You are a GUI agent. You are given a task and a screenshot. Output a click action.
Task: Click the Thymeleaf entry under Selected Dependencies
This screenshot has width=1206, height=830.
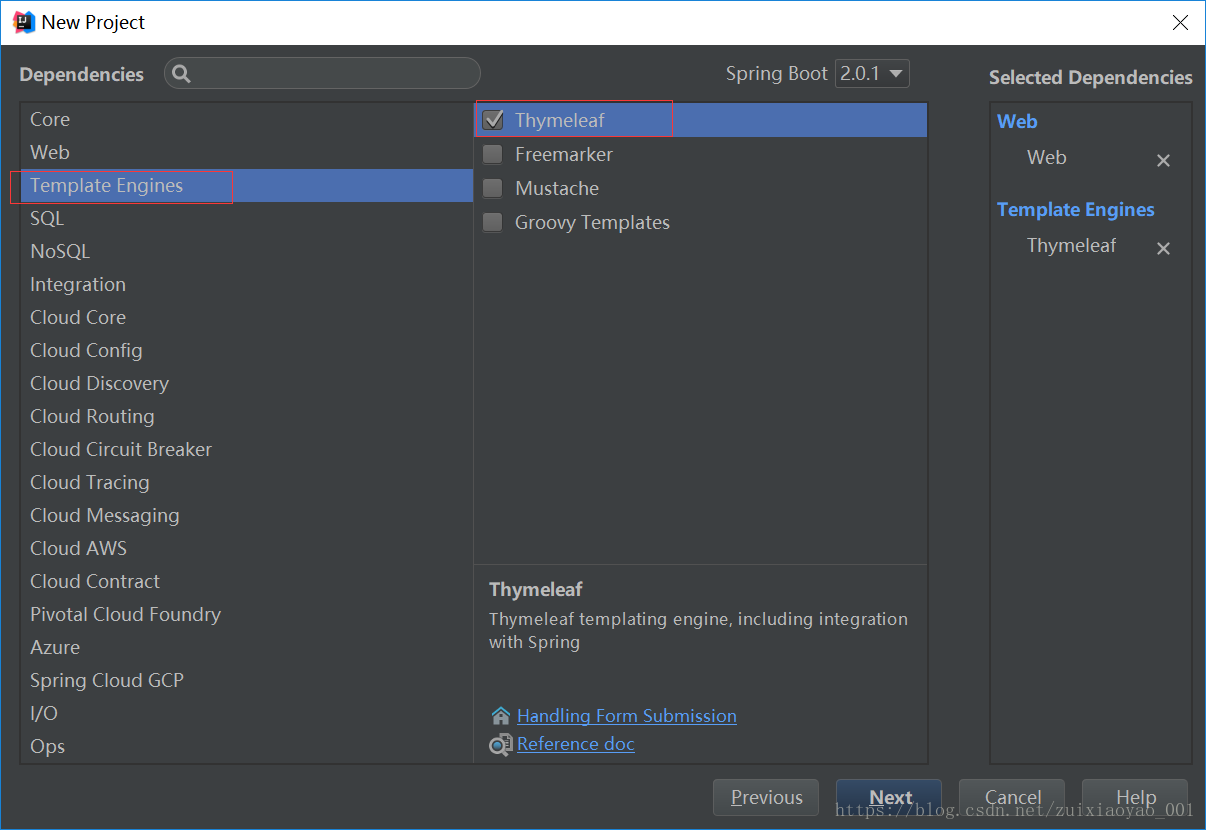coord(1071,246)
